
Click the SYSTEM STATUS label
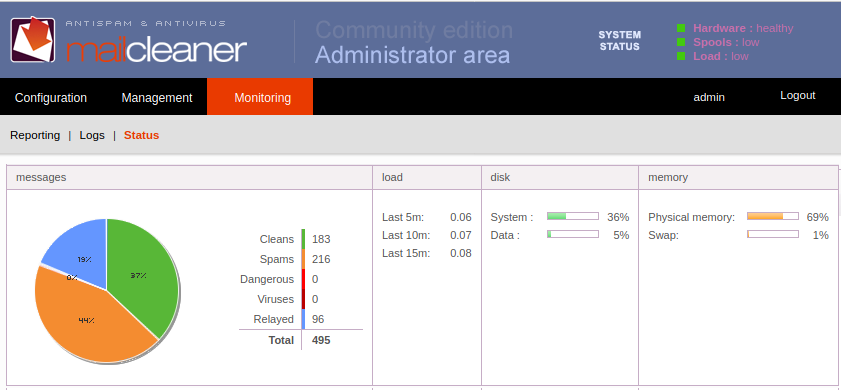pyautogui.click(x=619, y=41)
